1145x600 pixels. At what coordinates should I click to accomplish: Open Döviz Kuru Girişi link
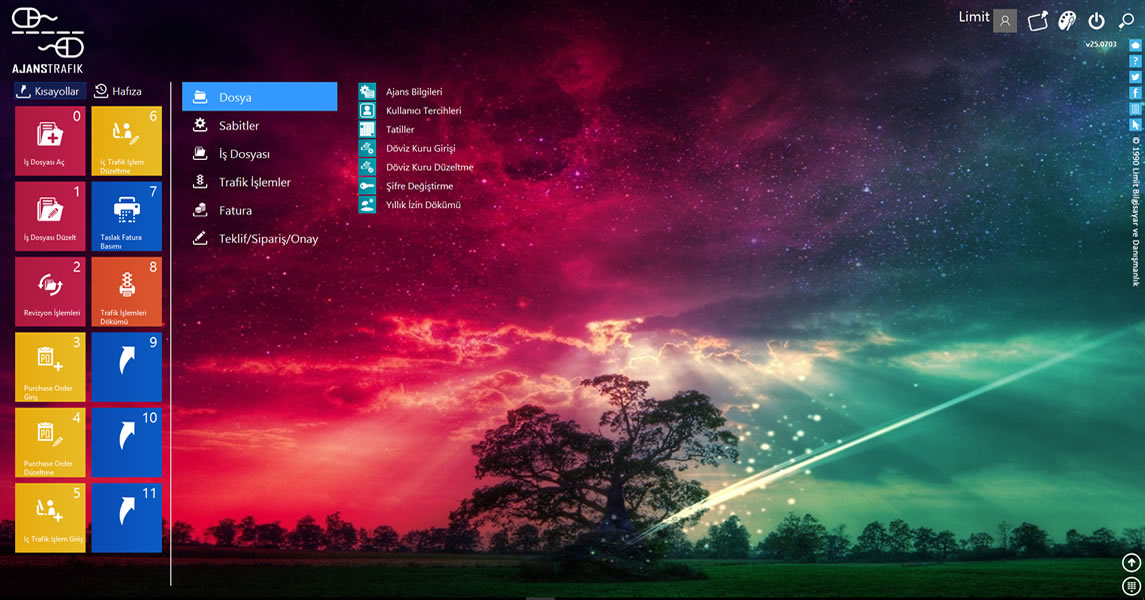420,148
